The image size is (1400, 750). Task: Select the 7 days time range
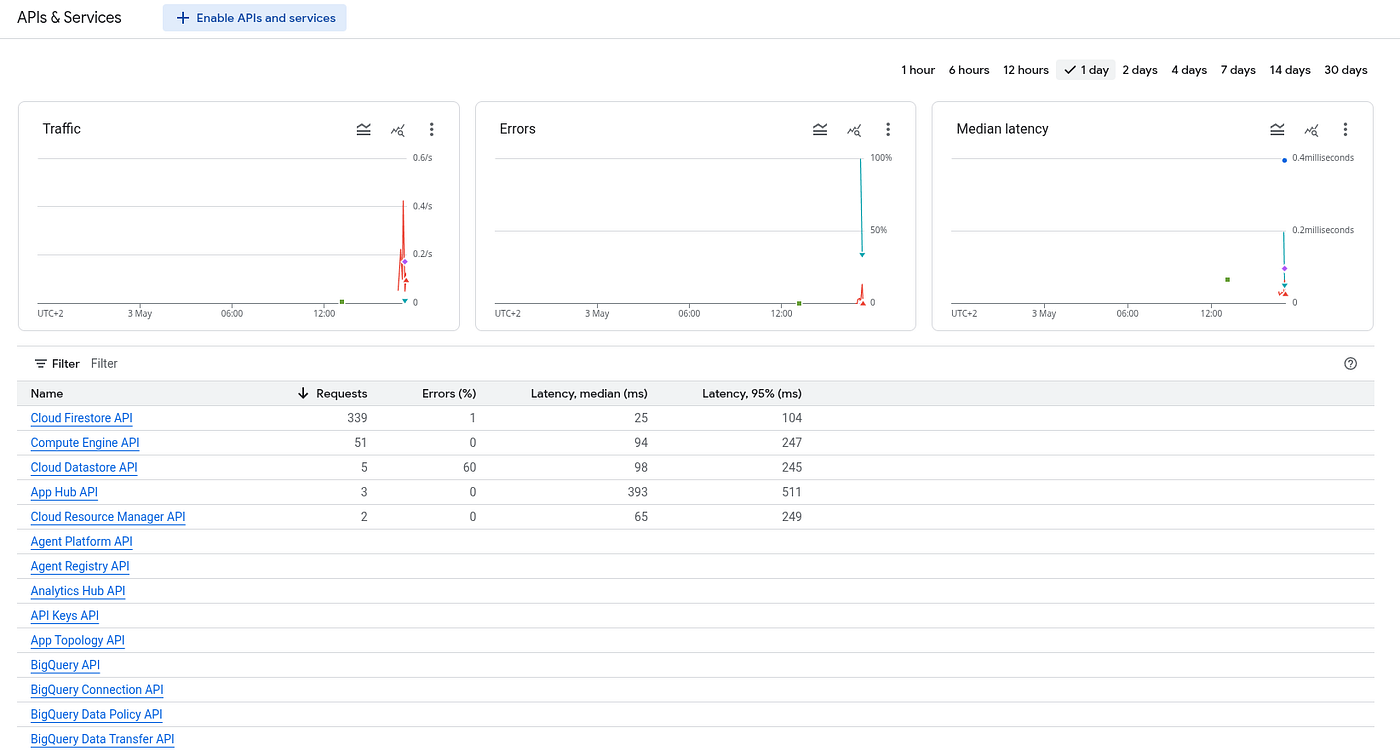click(1238, 70)
